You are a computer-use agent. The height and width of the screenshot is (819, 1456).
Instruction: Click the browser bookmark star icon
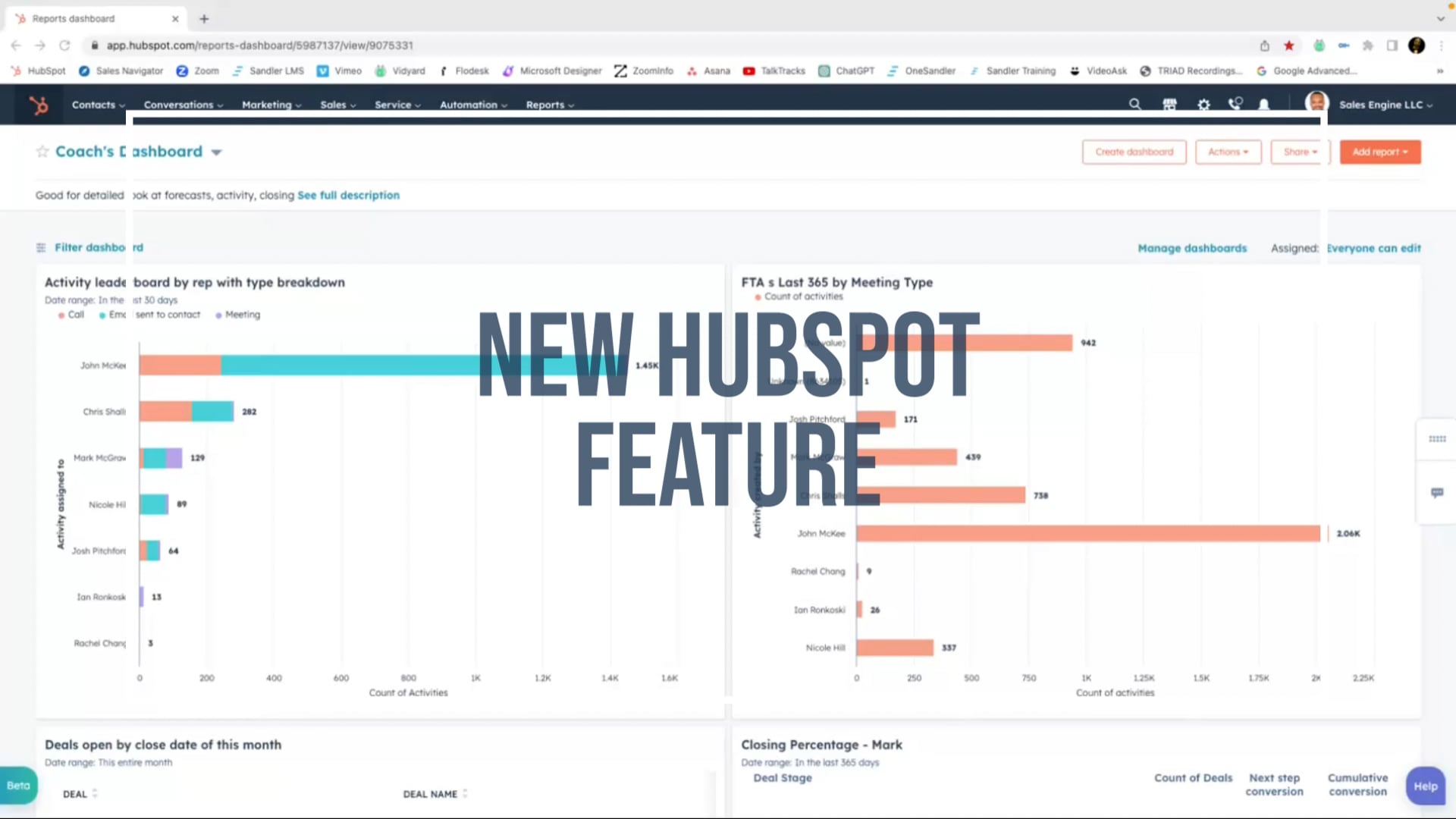[x=1288, y=45]
